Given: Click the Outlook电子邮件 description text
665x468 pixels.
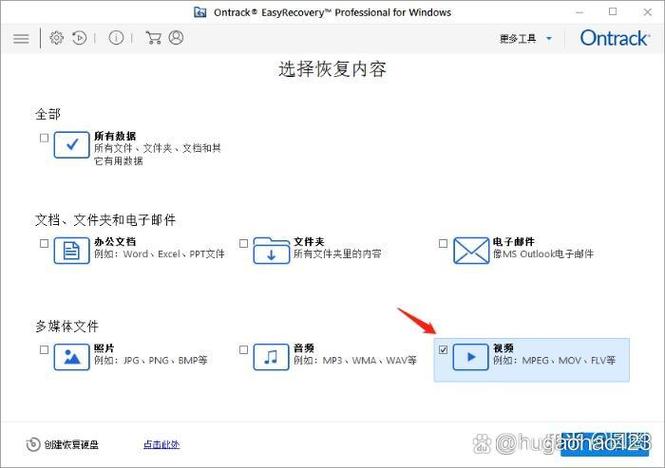Looking at the screenshot, I should coord(543,254).
